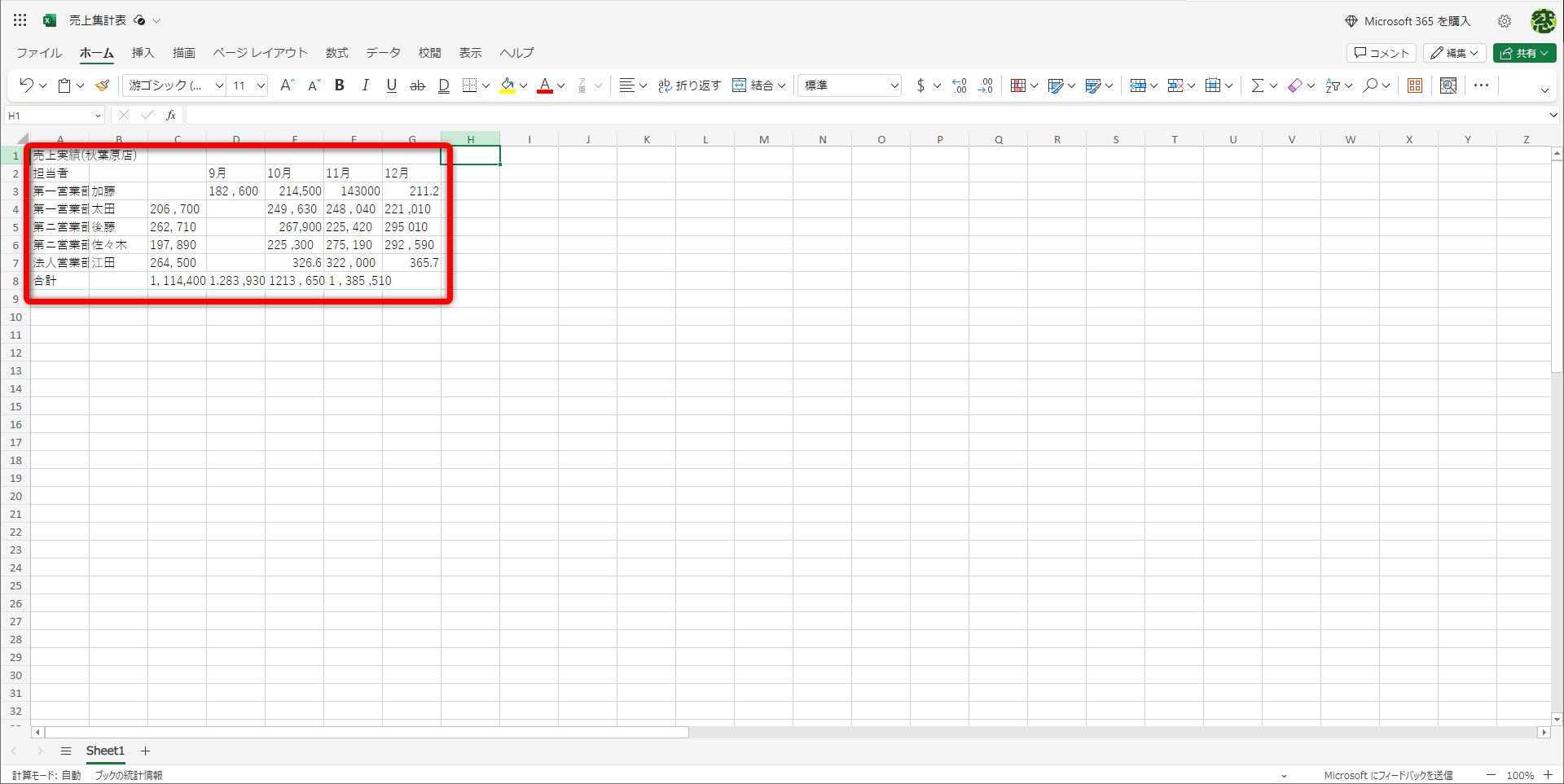The height and width of the screenshot is (784, 1564).
Task: Increase decimal places
Action: pos(985,85)
